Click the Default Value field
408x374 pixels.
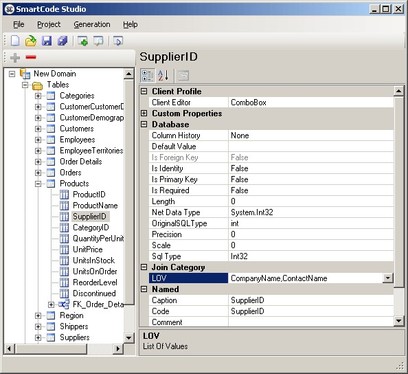coord(311,146)
